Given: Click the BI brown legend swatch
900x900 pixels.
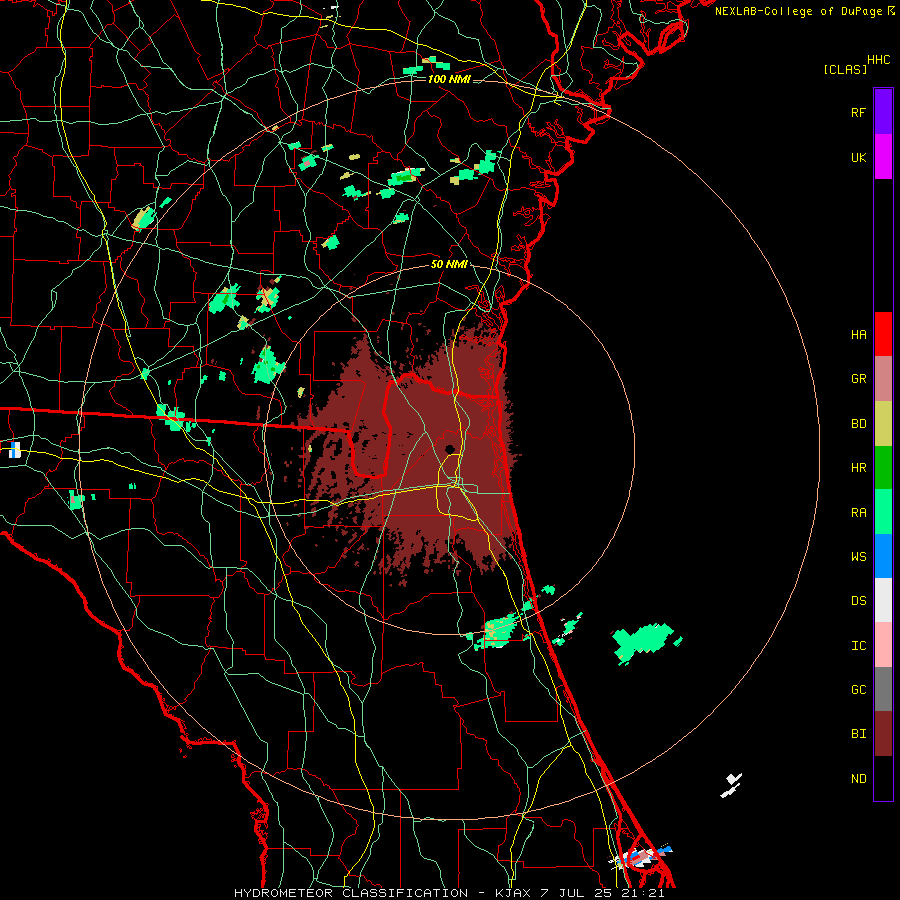Looking at the screenshot, I should 883,734.
